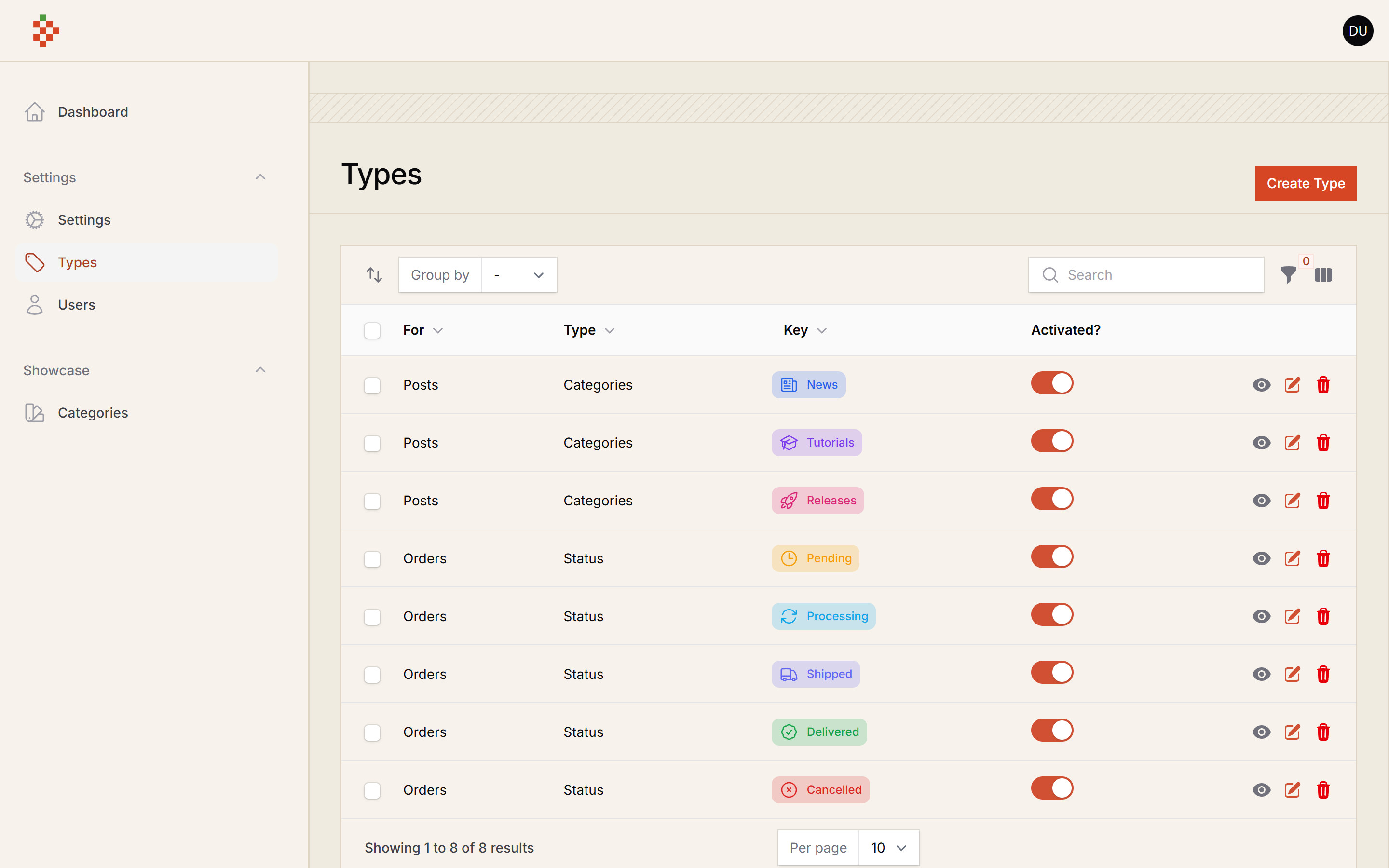Delete the Delivered status row

pyautogui.click(x=1323, y=732)
